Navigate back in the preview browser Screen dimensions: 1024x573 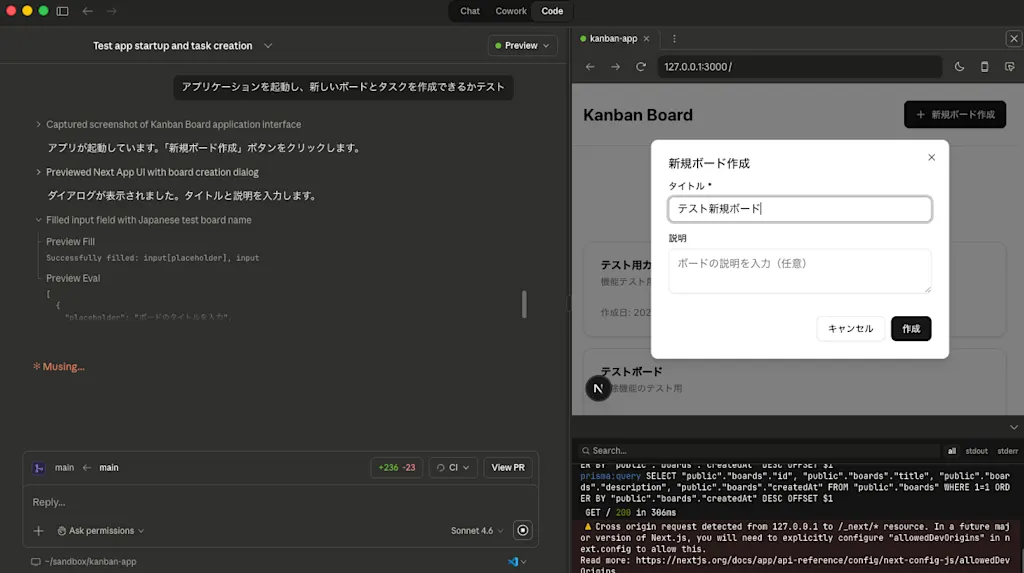click(x=590, y=67)
